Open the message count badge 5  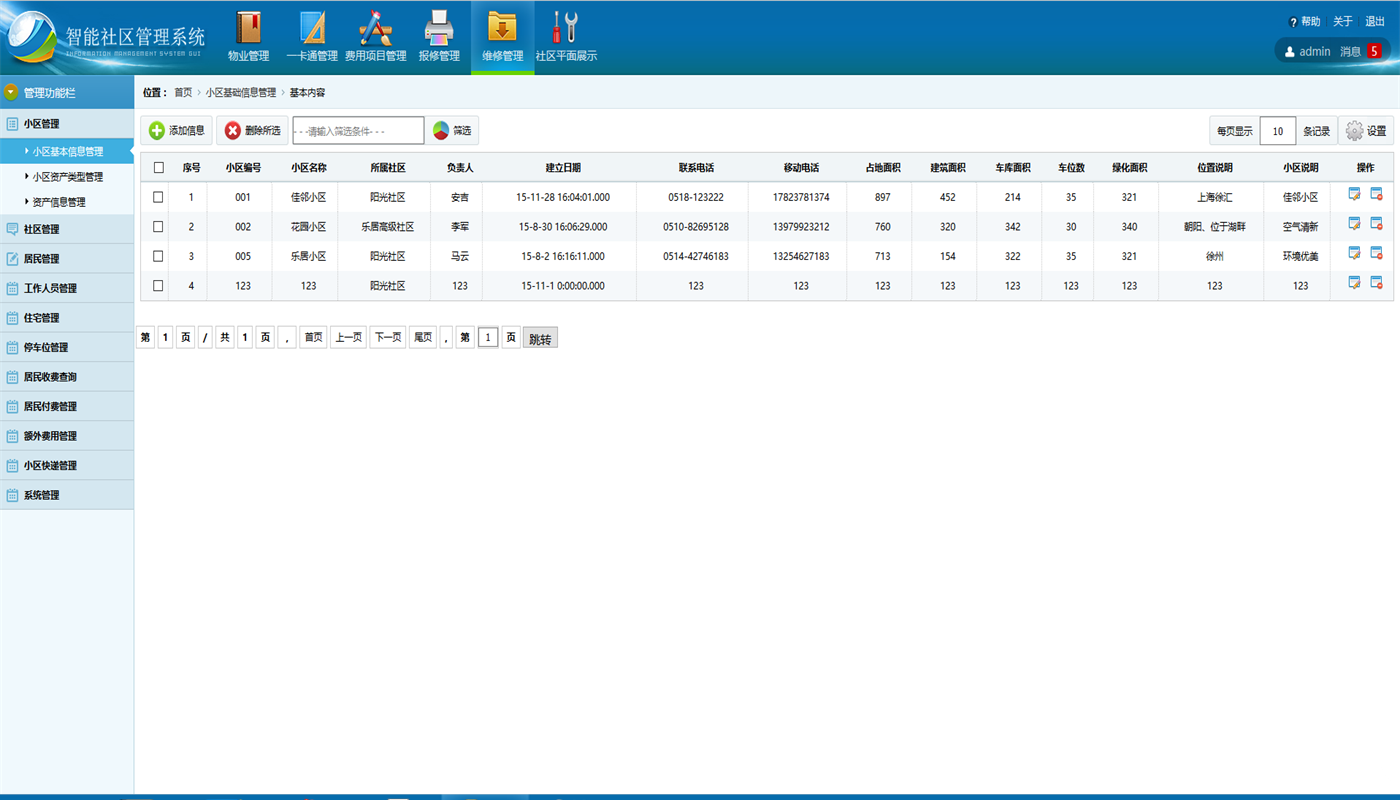(1374, 51)
